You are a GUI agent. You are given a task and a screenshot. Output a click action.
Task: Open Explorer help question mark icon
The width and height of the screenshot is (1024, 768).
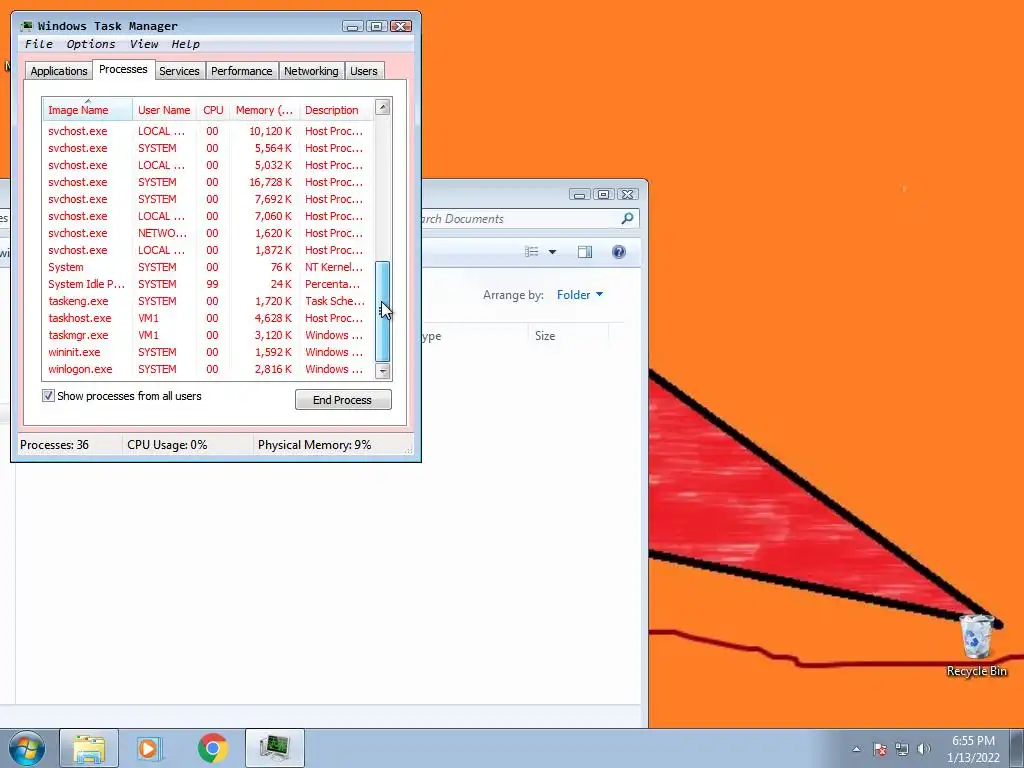pos(618,252)
